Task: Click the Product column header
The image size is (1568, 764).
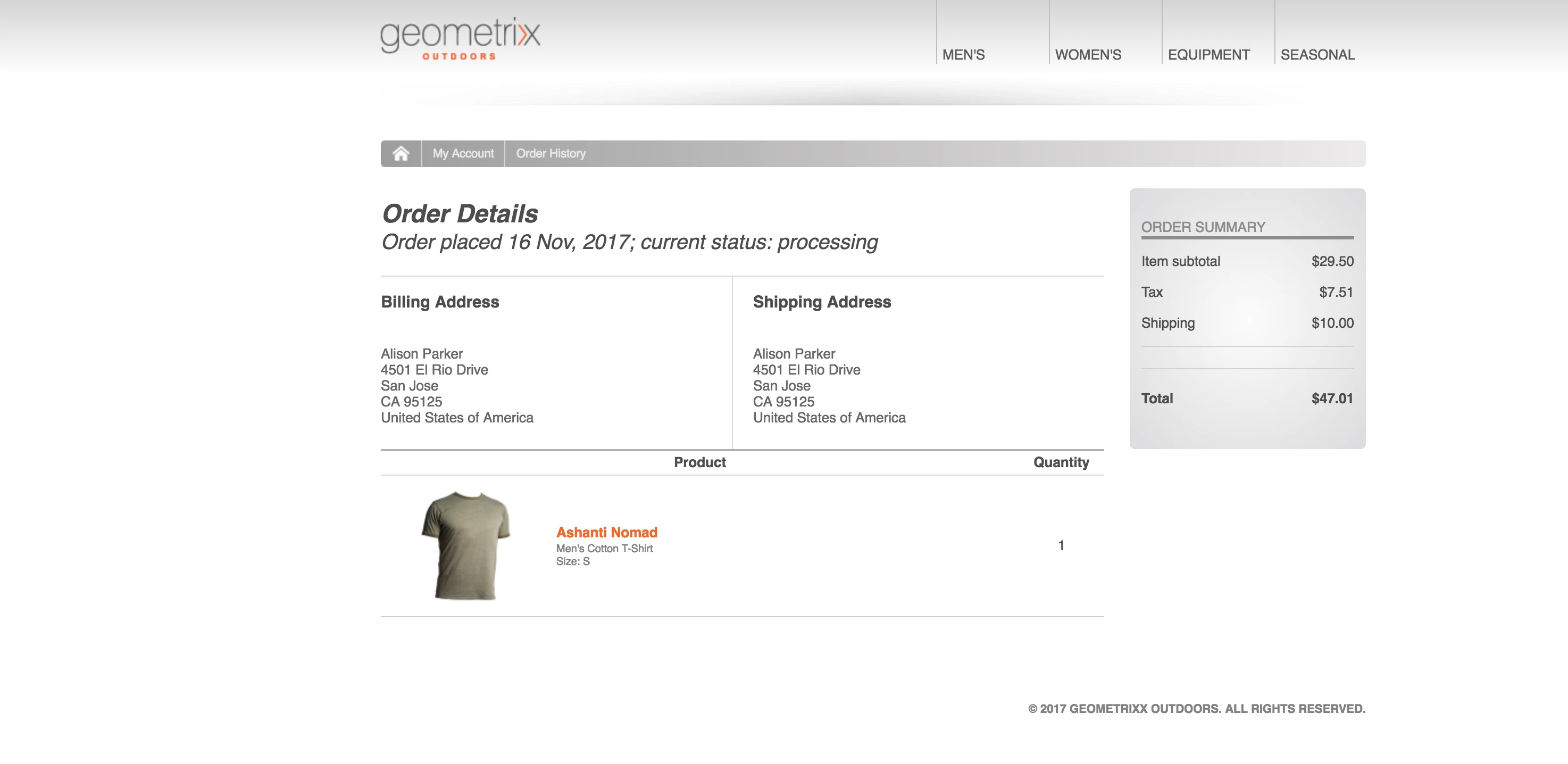Action: tap(699, 462)
